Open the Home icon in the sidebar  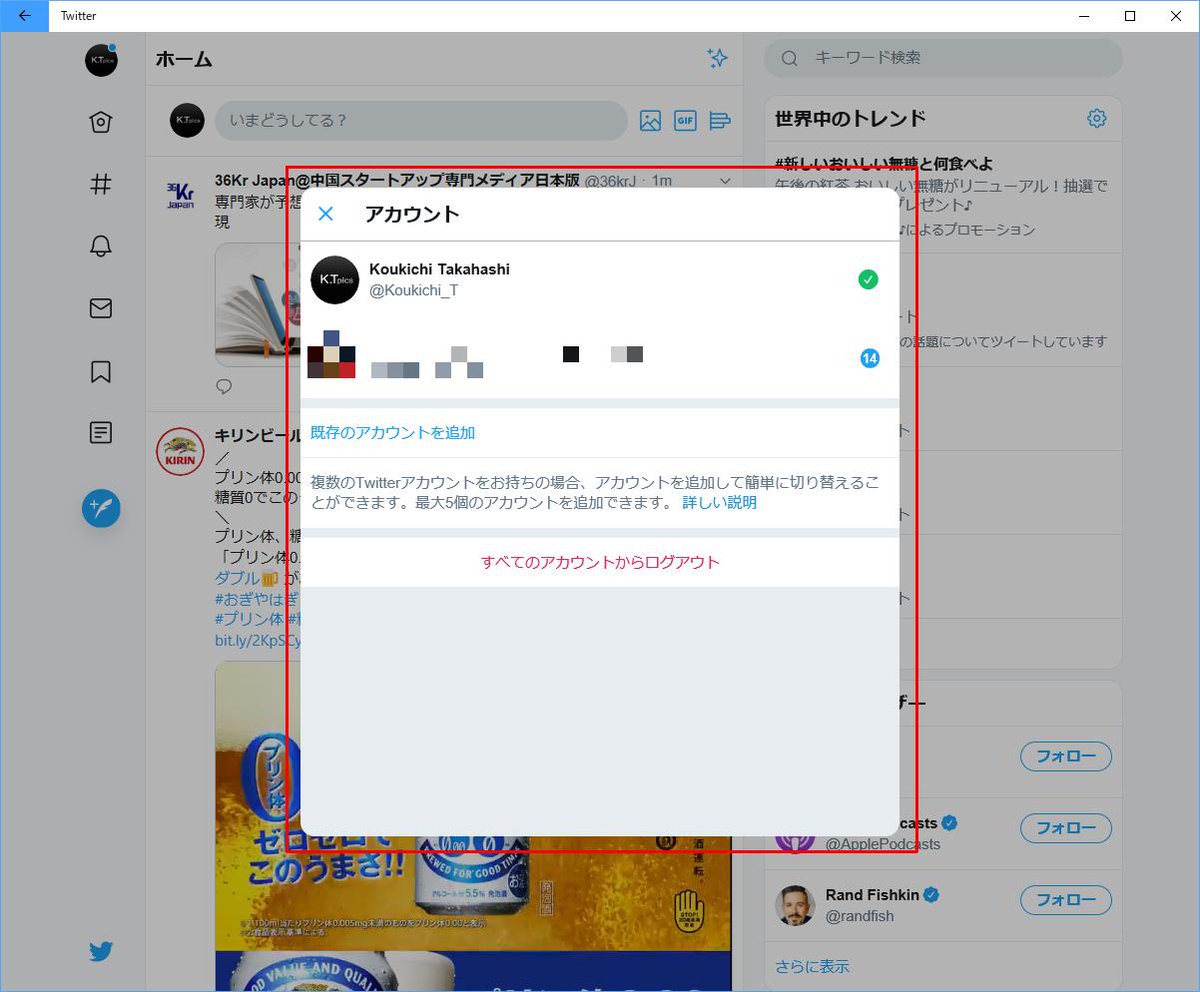101,122
